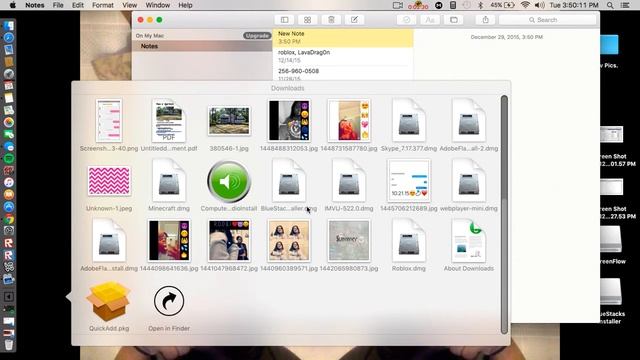Viewport: 640px width, 360px height.
Task: Open the pink chevron Unknown-1.jpeg
Action: [109, 185]
